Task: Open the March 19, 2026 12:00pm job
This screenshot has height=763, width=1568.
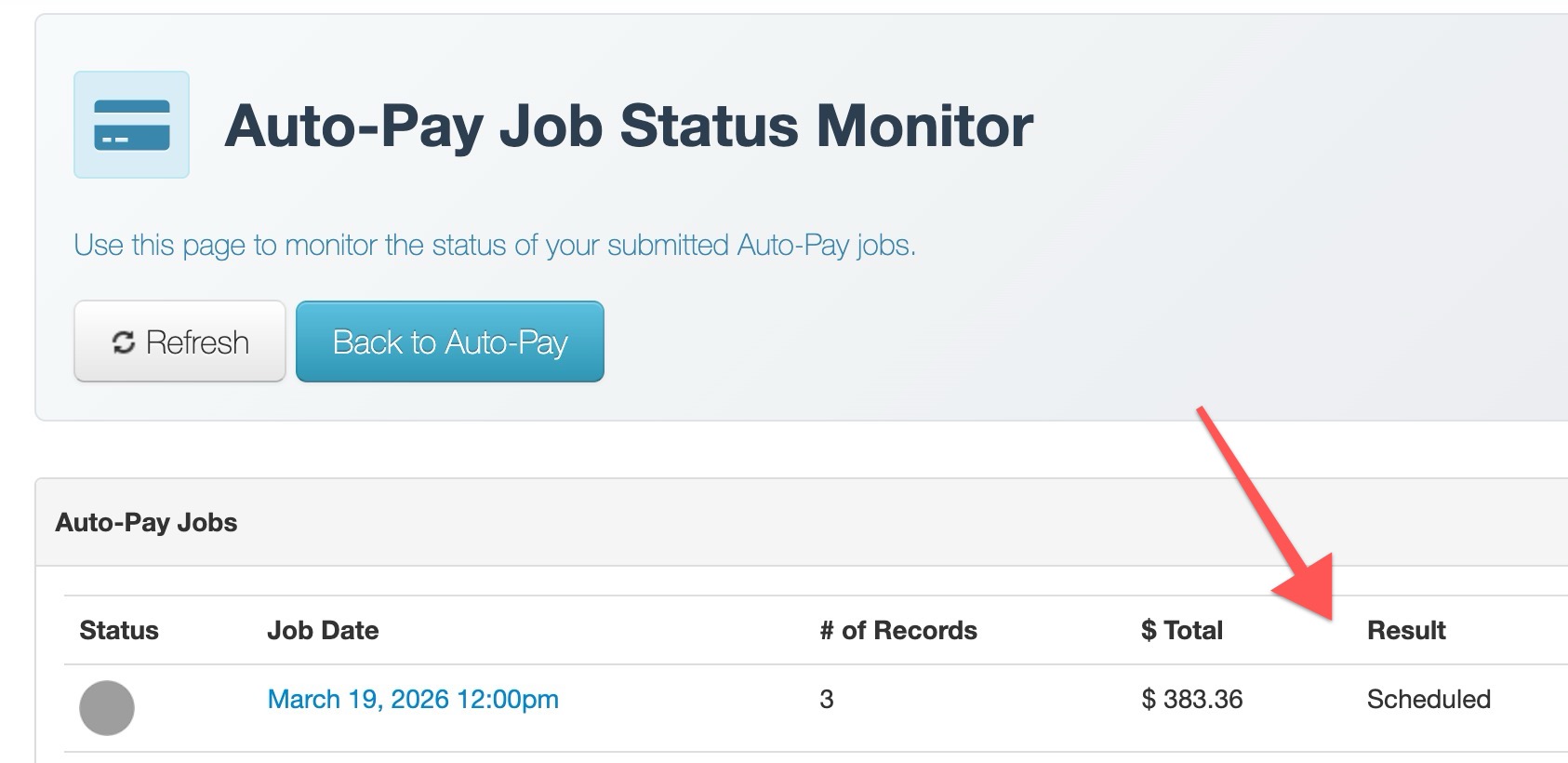Action: coord(413,699)
